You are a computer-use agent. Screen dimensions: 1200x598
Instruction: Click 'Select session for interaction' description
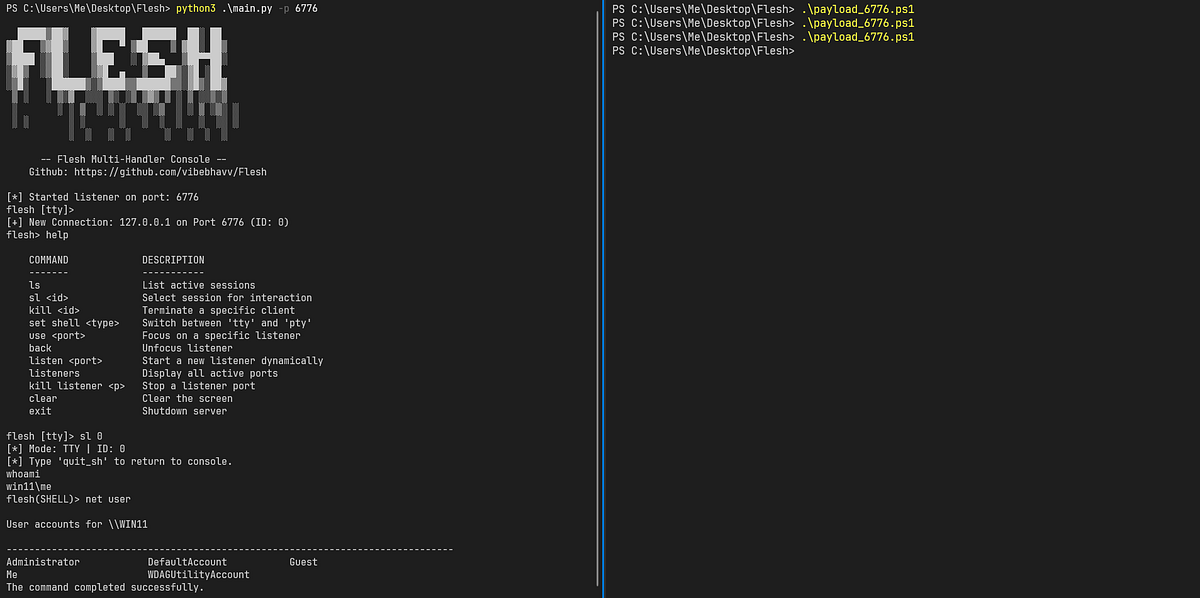227,298
